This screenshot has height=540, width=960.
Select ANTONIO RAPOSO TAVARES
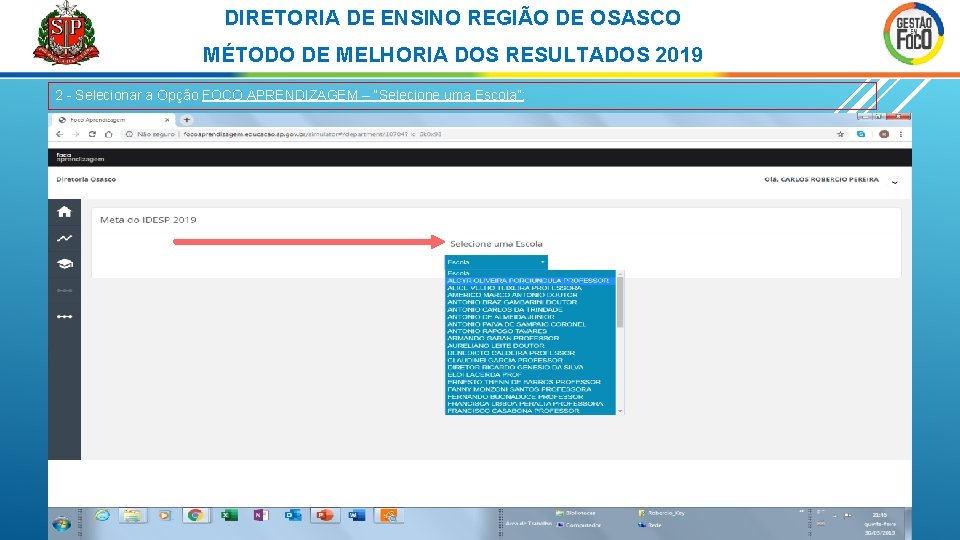click(530, 331)
